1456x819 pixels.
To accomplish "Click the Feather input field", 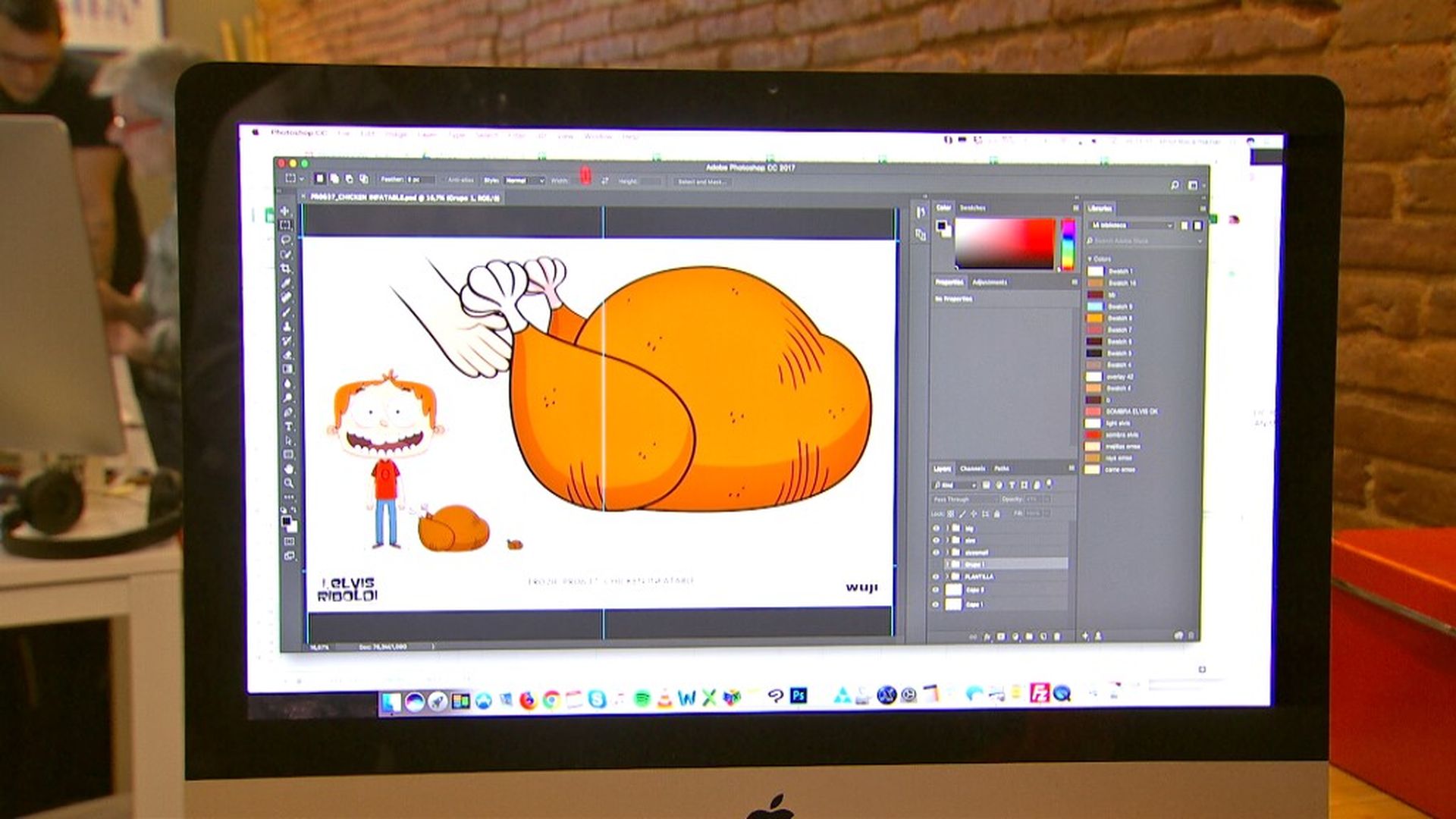I will (x=421, y=180).
